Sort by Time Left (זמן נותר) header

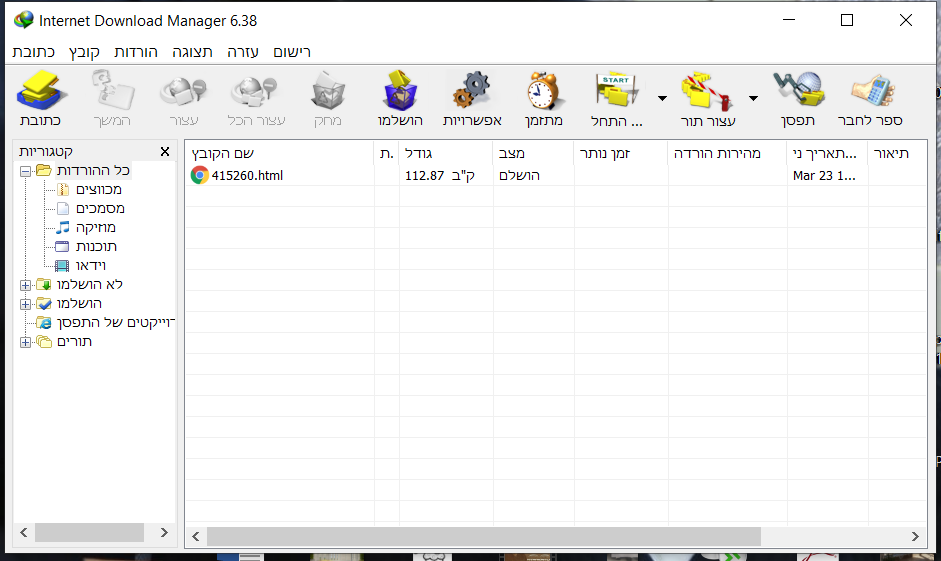(621, 154)
